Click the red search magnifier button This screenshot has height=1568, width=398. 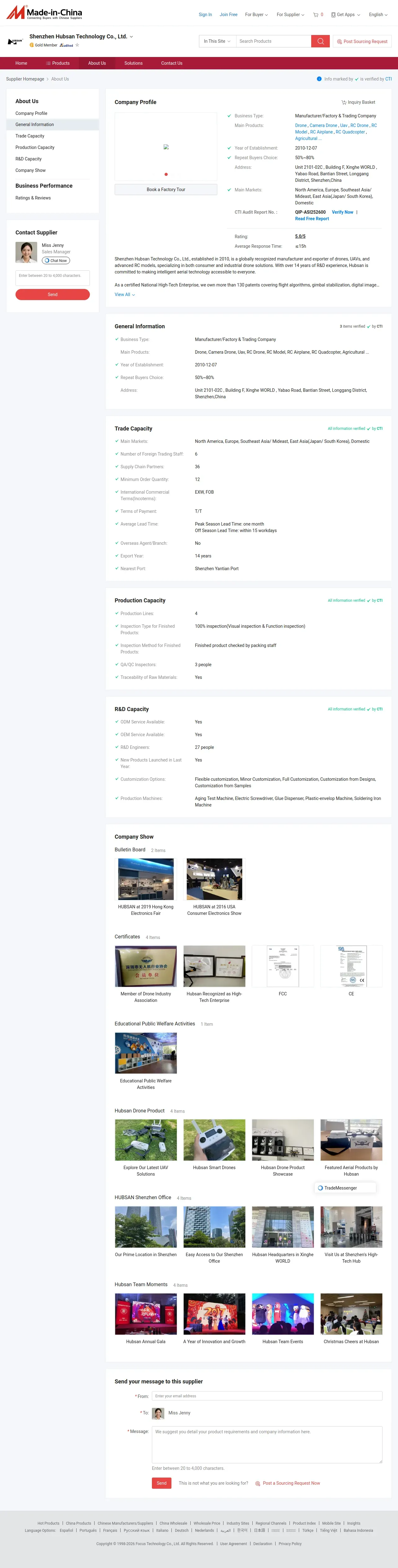coord(321,41)
